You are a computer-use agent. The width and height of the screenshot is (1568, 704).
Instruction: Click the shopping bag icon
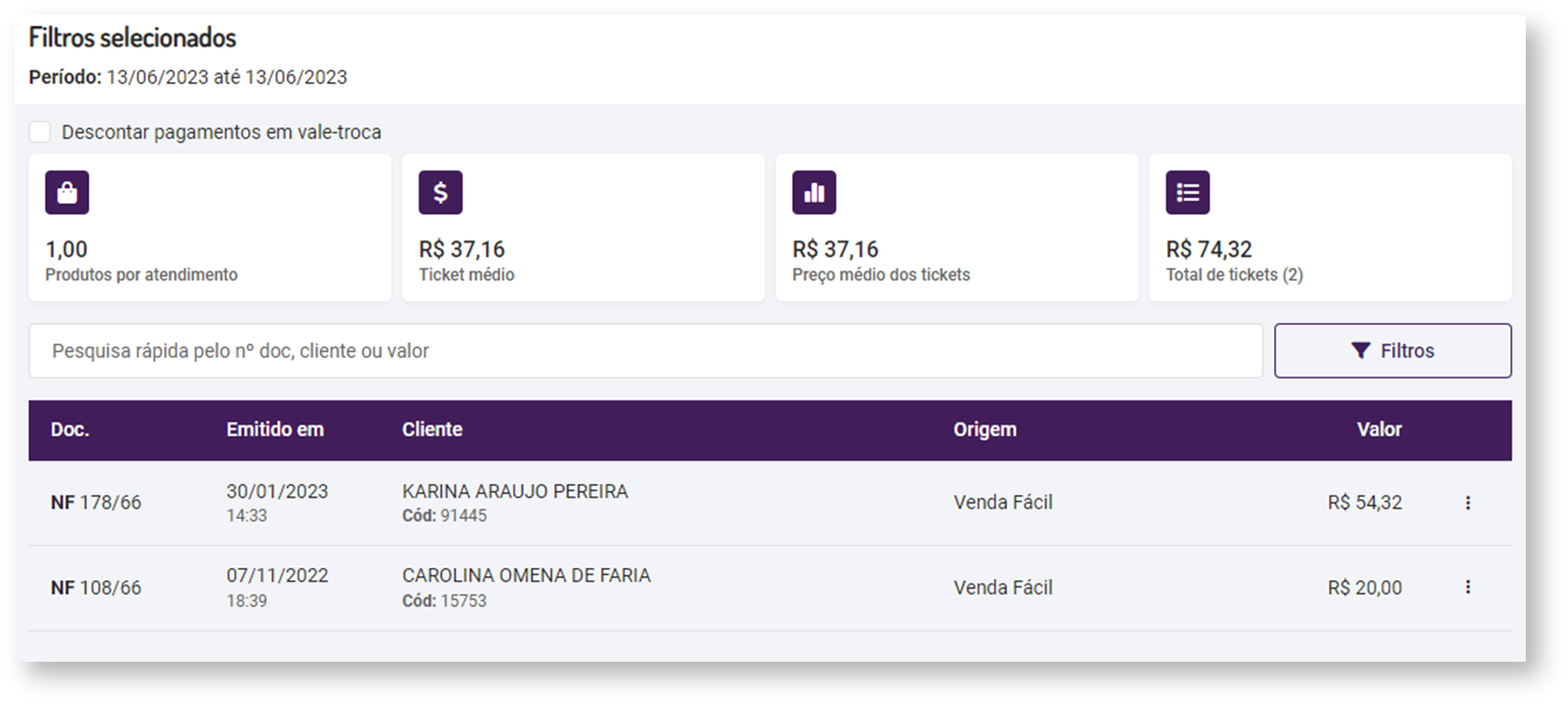pos(67,193)
